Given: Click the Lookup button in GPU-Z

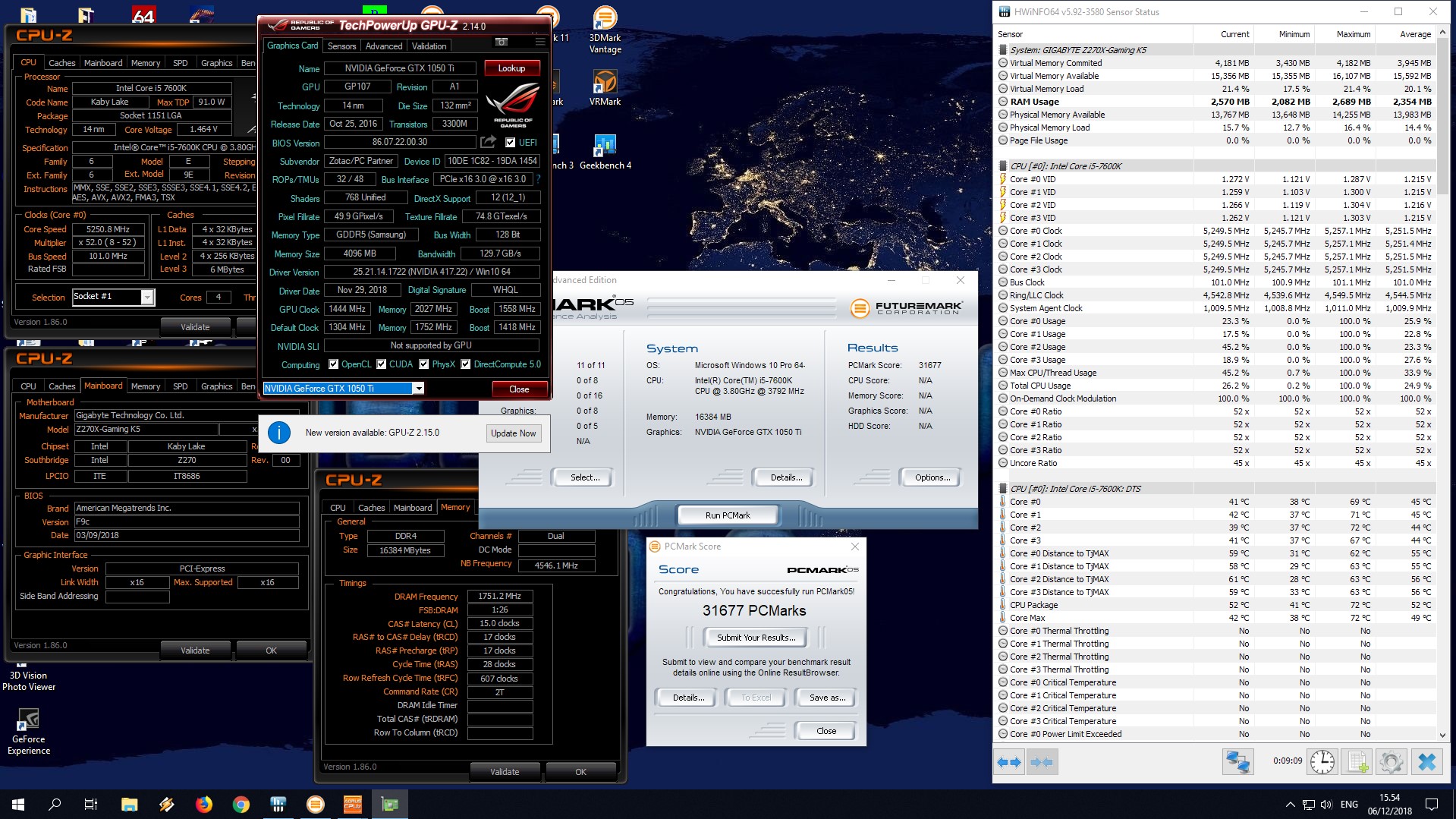Looking at the screenshot, I should [511, 68].
